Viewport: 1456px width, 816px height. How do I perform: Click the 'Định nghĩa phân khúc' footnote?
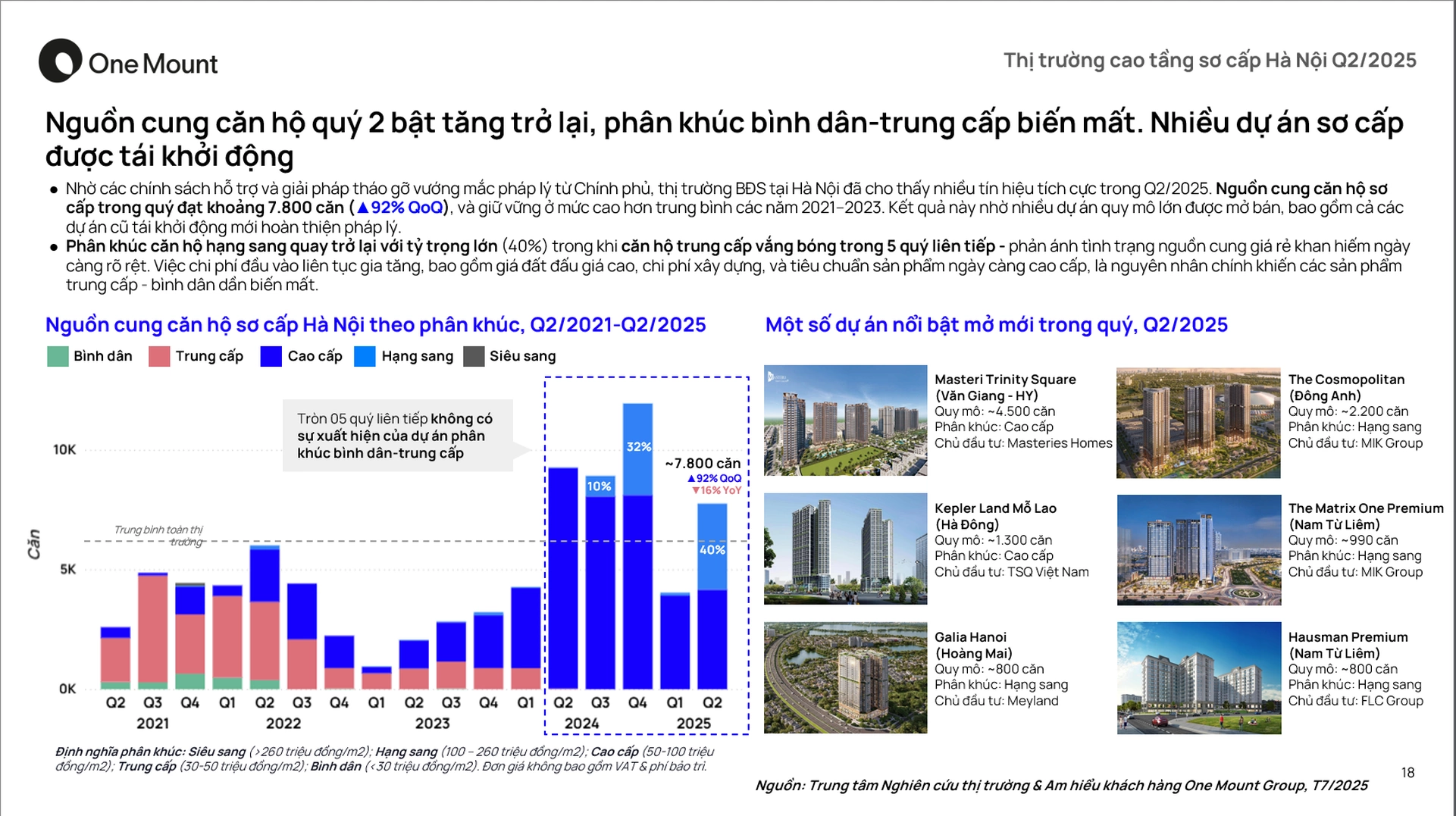(384, 759)
